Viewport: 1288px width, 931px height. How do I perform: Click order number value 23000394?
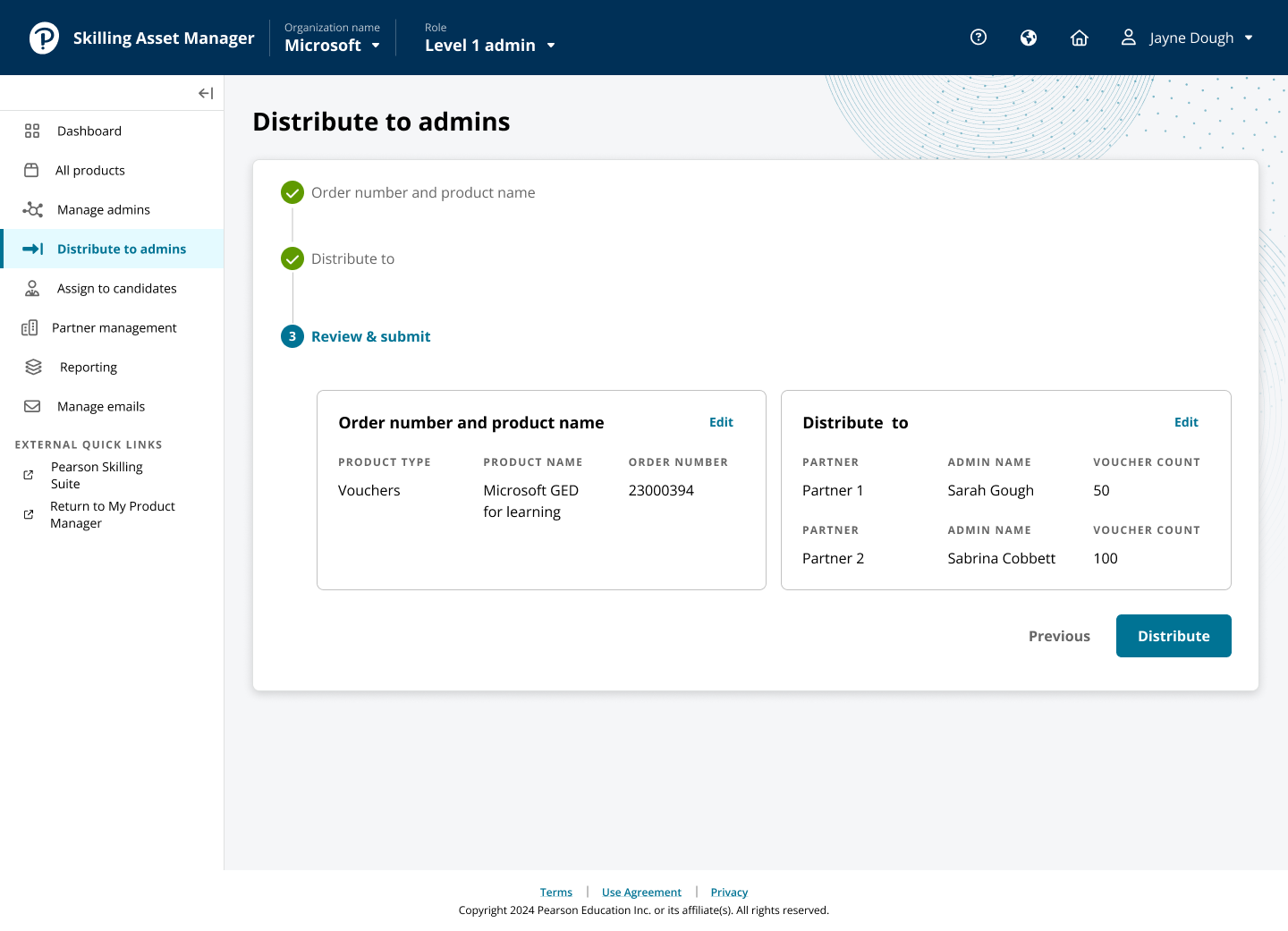click(x=661, y=490)
